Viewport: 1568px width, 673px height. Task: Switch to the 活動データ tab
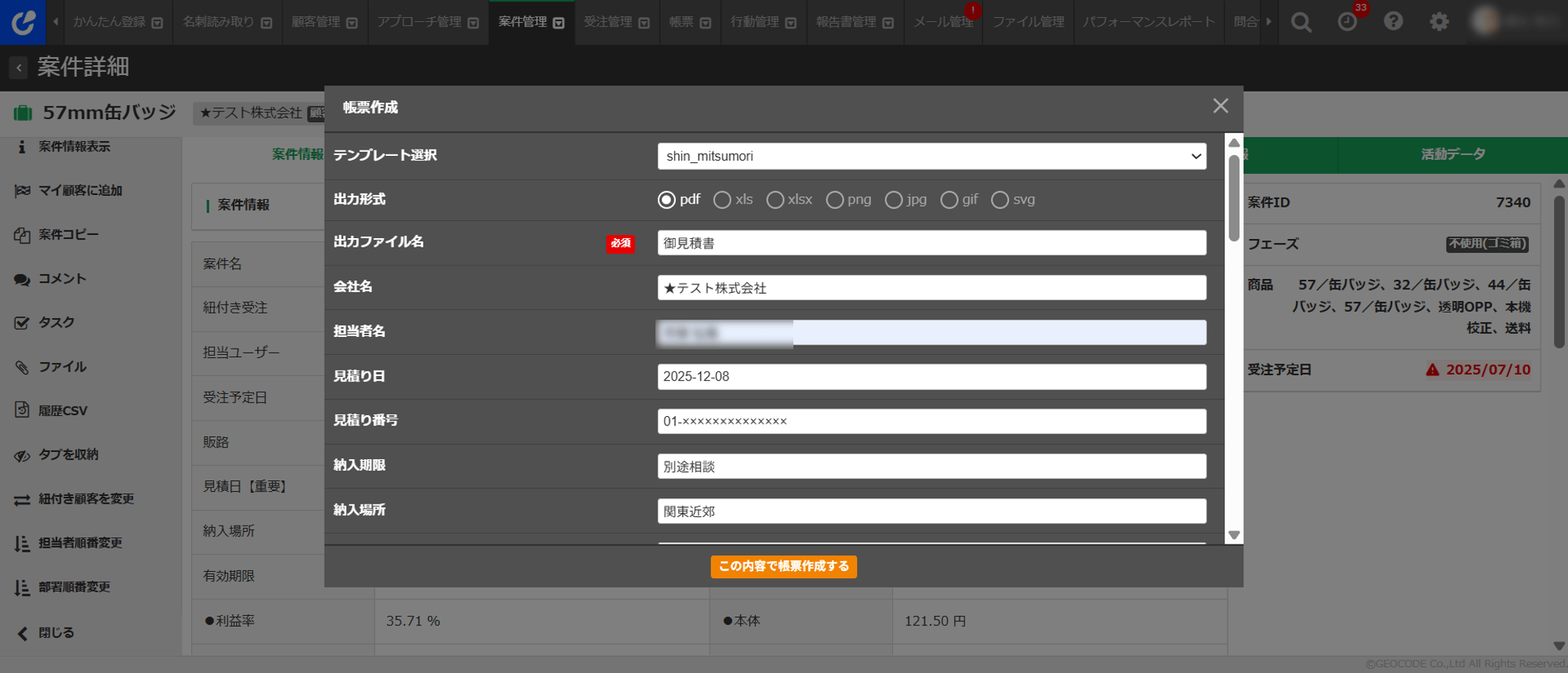[x=1453, y=154]
